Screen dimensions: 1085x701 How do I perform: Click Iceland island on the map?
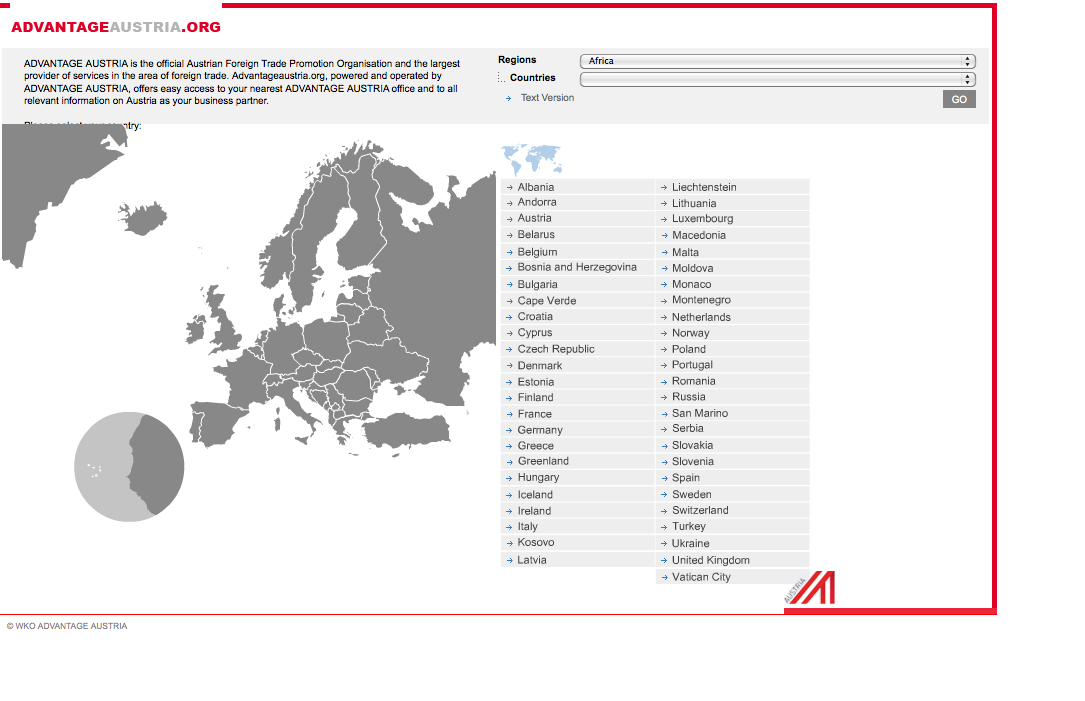point(143,218)
